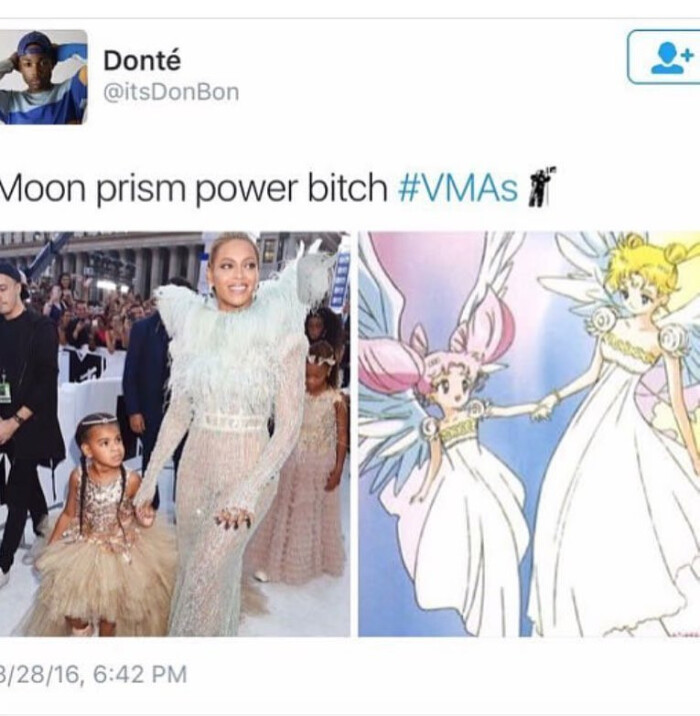Click the clasped hands in the anime image
The height and width of the screenshot is (716, 700).
coord(544,406)
